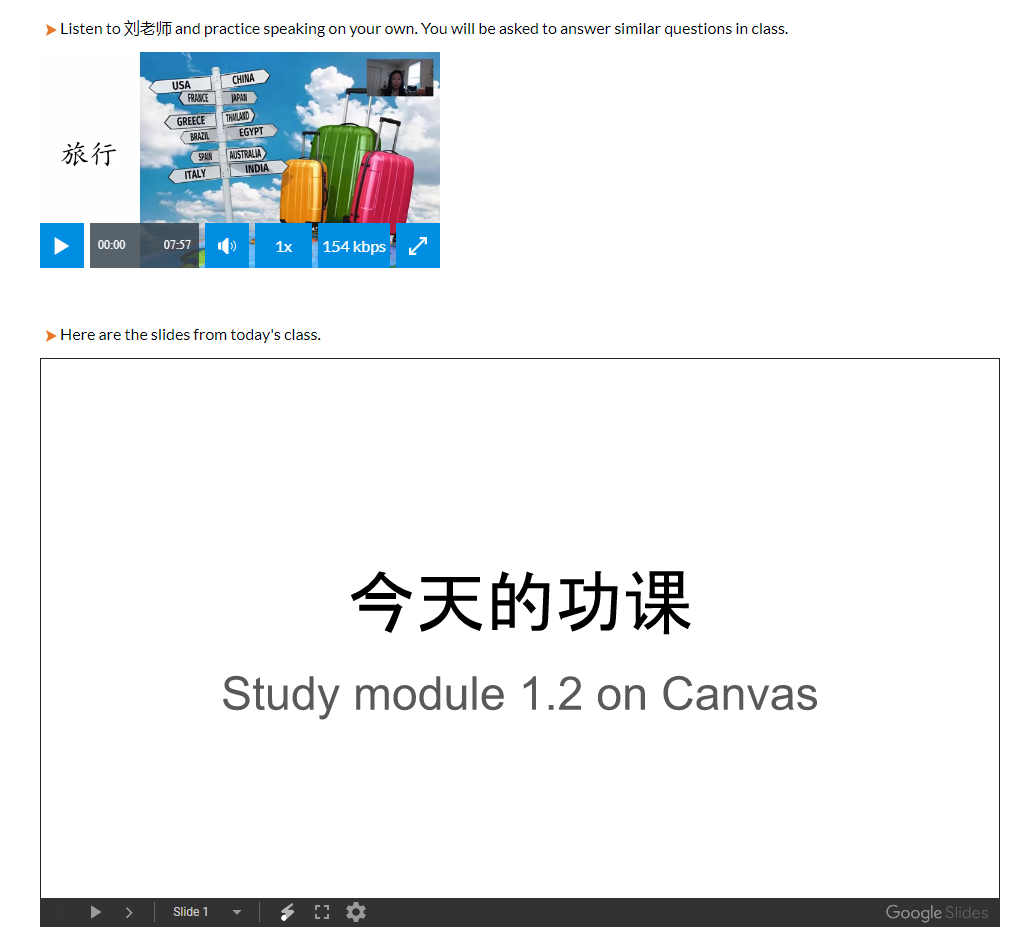Go to the next slide arrow
Viewport: 1031px width, 933px height.
pyautogui.click(x=129, y=912)
